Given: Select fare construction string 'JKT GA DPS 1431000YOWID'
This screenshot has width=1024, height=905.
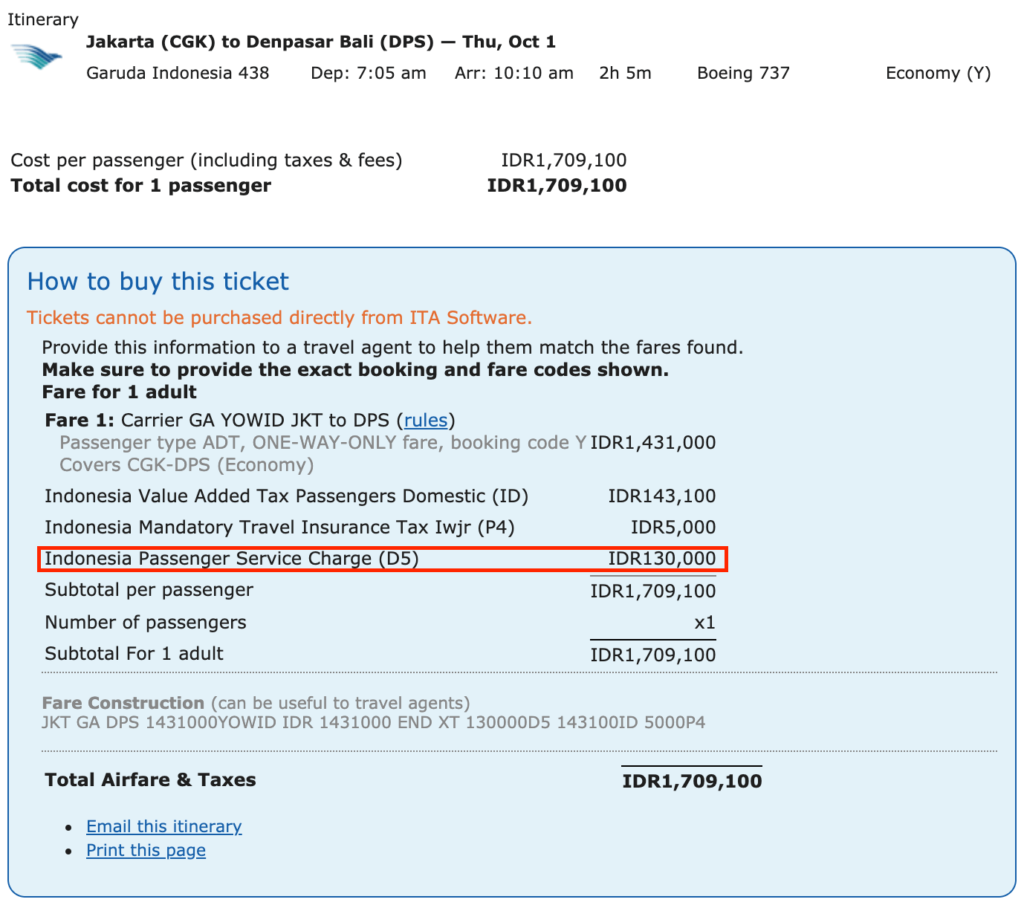Looking at the screenshot, I should (159, 723).
